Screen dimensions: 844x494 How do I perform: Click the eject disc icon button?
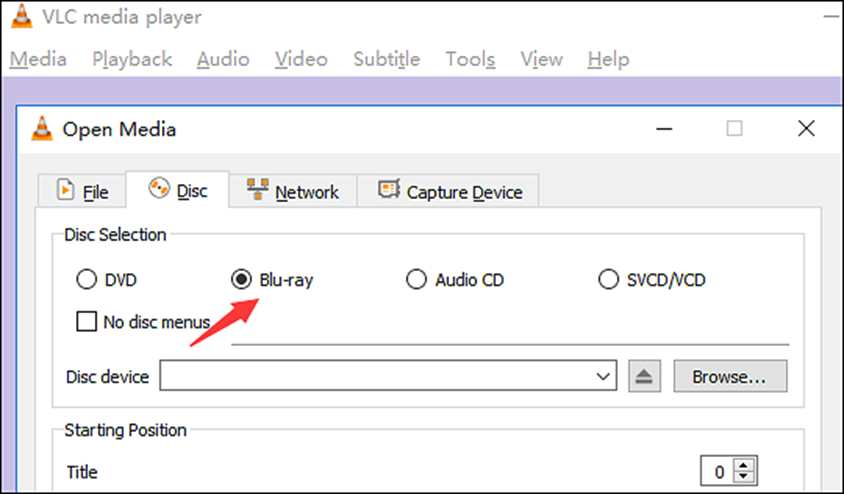click(x=644, y=376)
